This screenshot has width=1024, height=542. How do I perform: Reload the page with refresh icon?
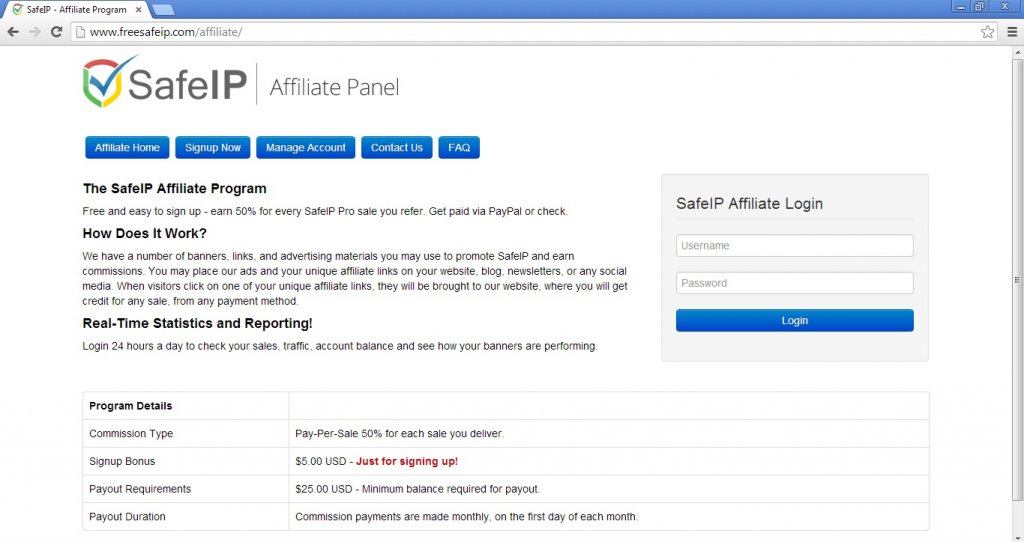tap(56, 31)
